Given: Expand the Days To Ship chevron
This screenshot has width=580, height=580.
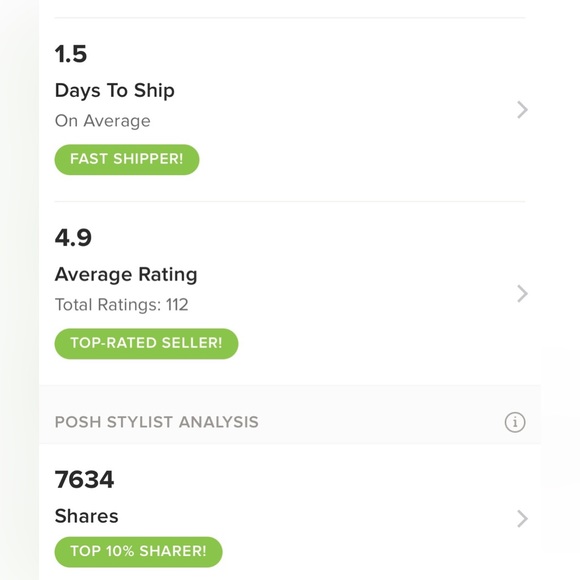Looking at the screenshot, I should [x=522, y=110].
